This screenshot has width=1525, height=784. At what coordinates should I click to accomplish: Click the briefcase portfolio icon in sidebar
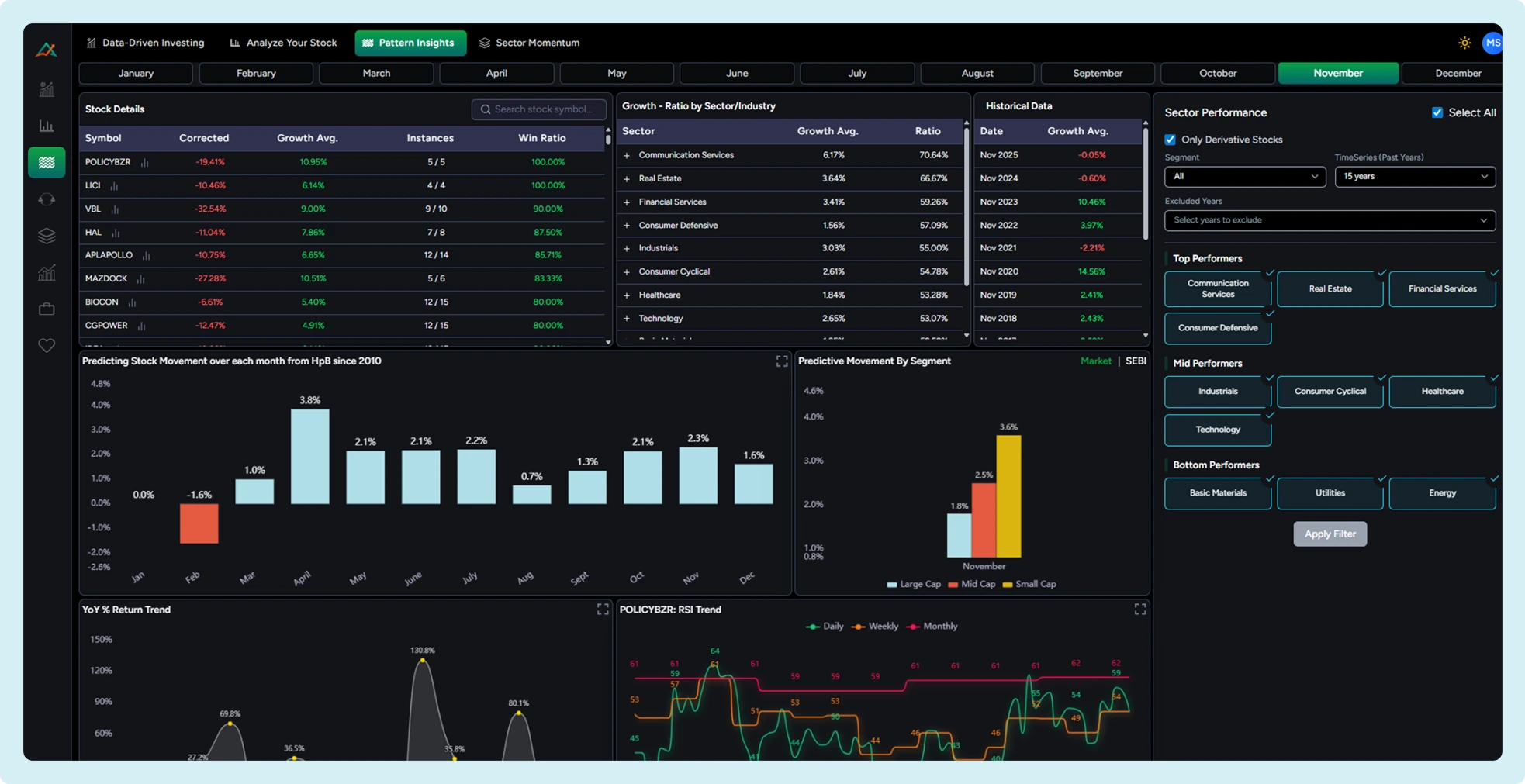(x=46, y=308)
